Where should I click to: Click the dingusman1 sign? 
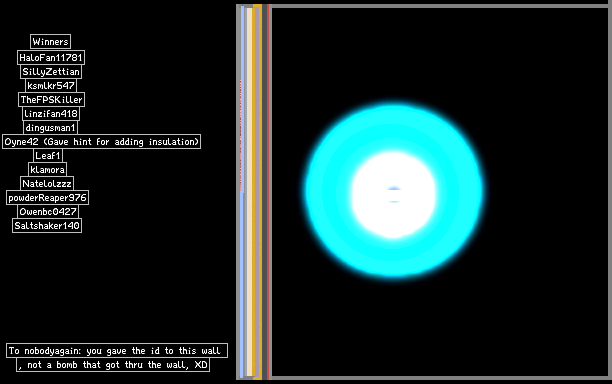50,128
